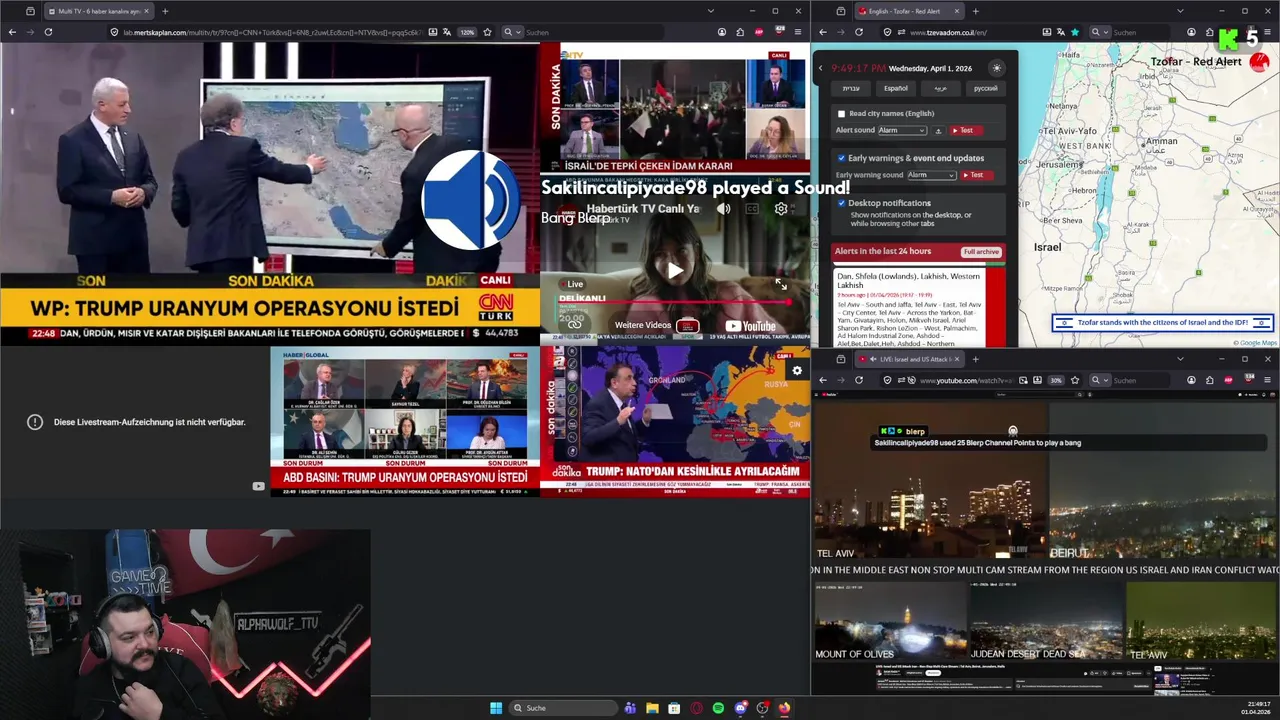This screenshot has height=720, width=1280.
Task: Open OBS Studio from taskbar
Action: [762, 708]
